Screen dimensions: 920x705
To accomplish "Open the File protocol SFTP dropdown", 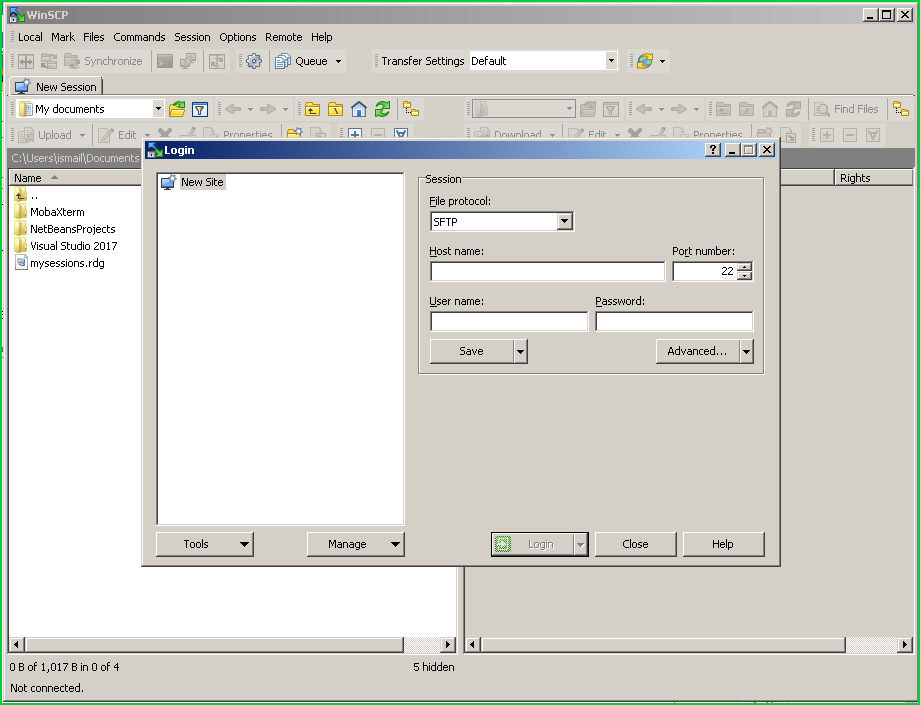I will pyautogui.click(x=564, y=222).
